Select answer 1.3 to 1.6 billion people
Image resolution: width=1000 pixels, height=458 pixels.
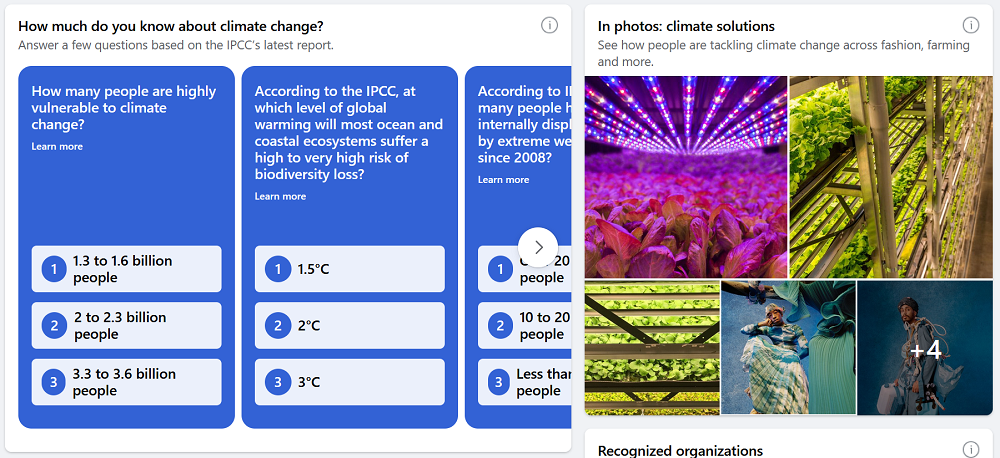(x=126, y=269)
